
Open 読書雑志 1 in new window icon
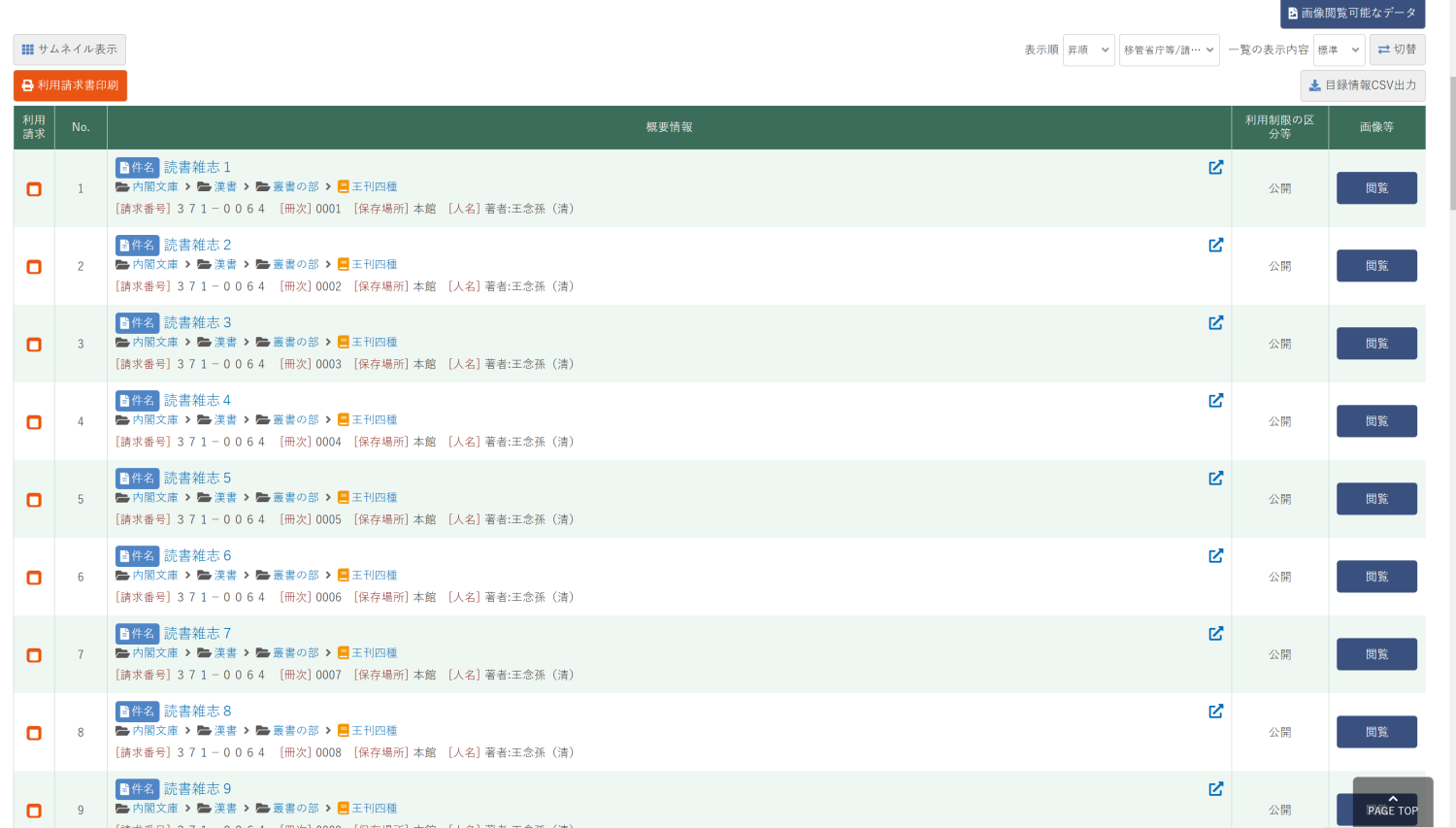point(1215,168)
